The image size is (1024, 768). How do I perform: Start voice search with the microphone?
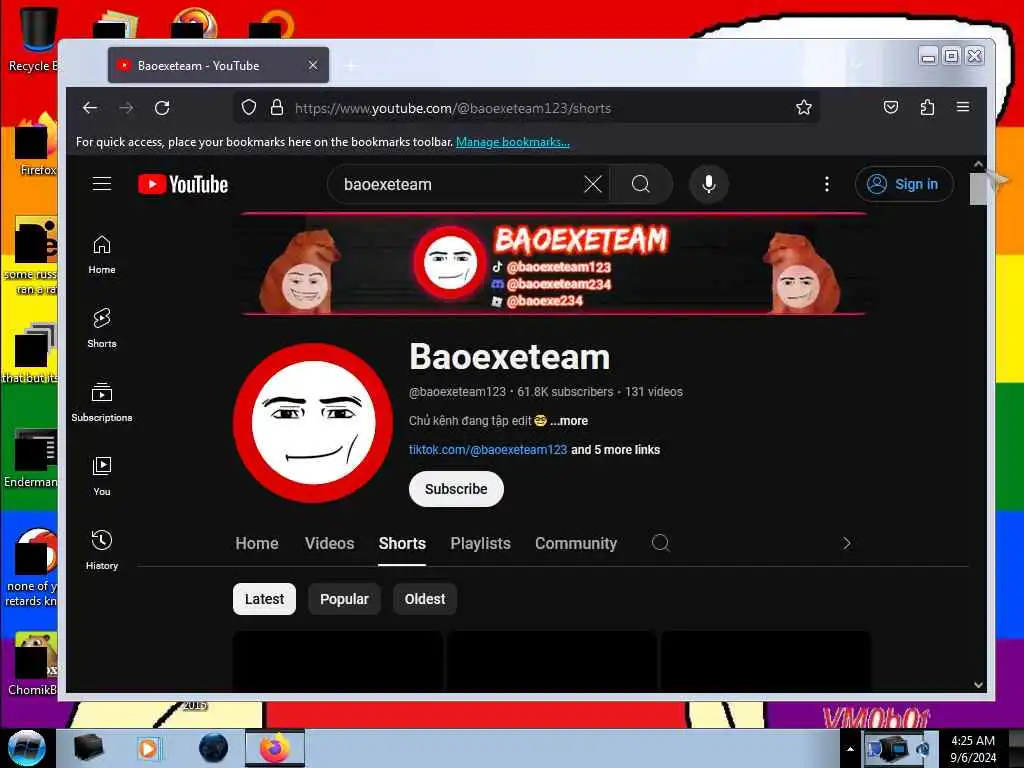[709, 184]
